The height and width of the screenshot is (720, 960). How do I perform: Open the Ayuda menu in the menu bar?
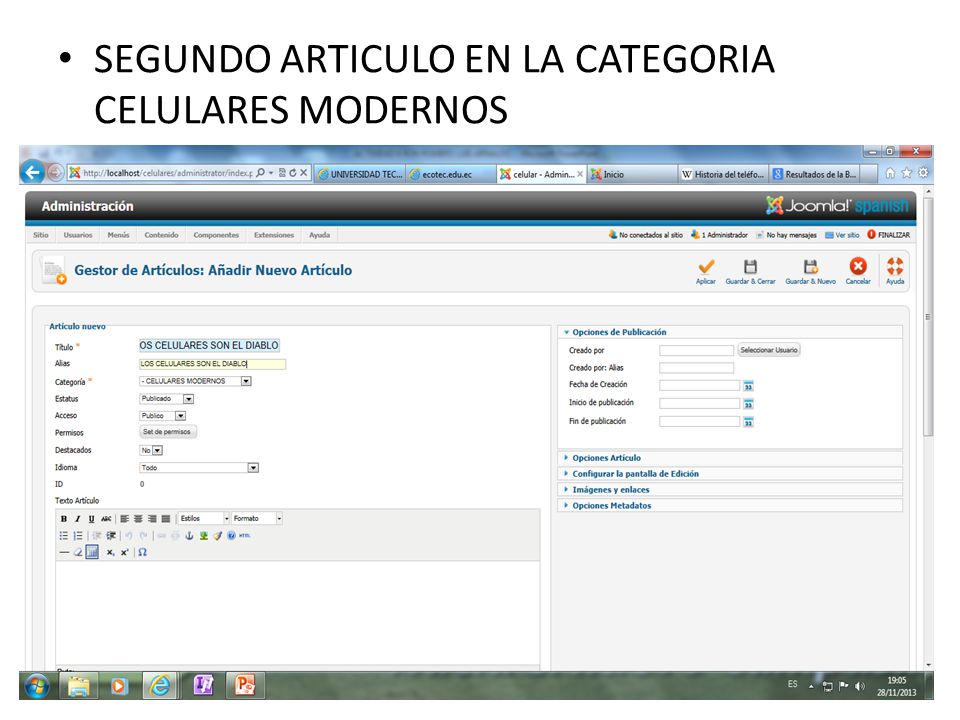[320, 235]
